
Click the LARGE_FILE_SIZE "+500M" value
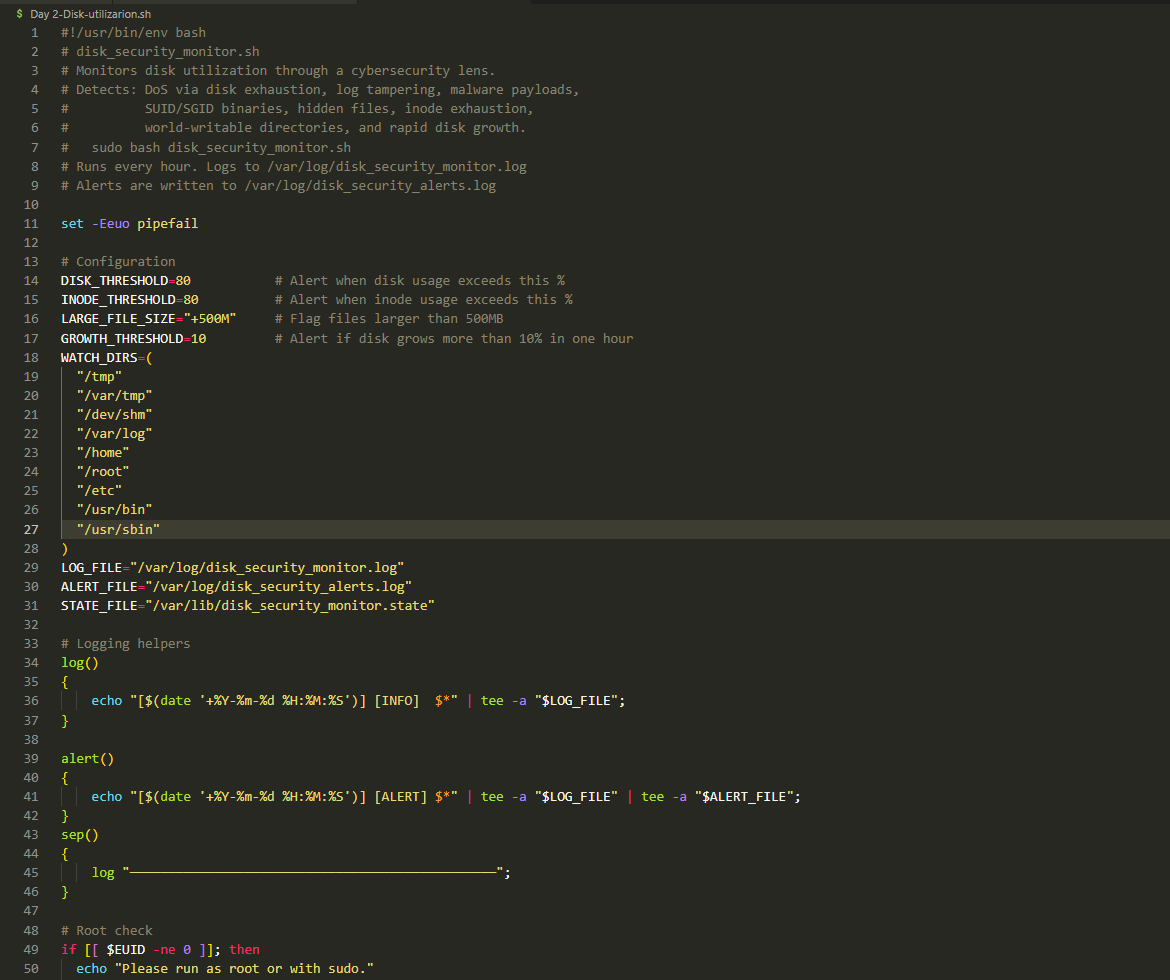(x=210, y=319)
